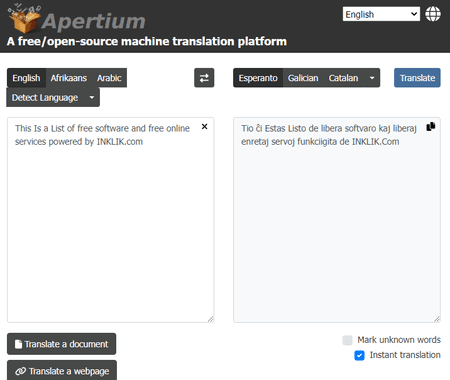The image size is (450, 380).
Task: Click the tagline 'A free/open-source machine translation platform'
Action: pyautogui.click(x=147, y=41)
